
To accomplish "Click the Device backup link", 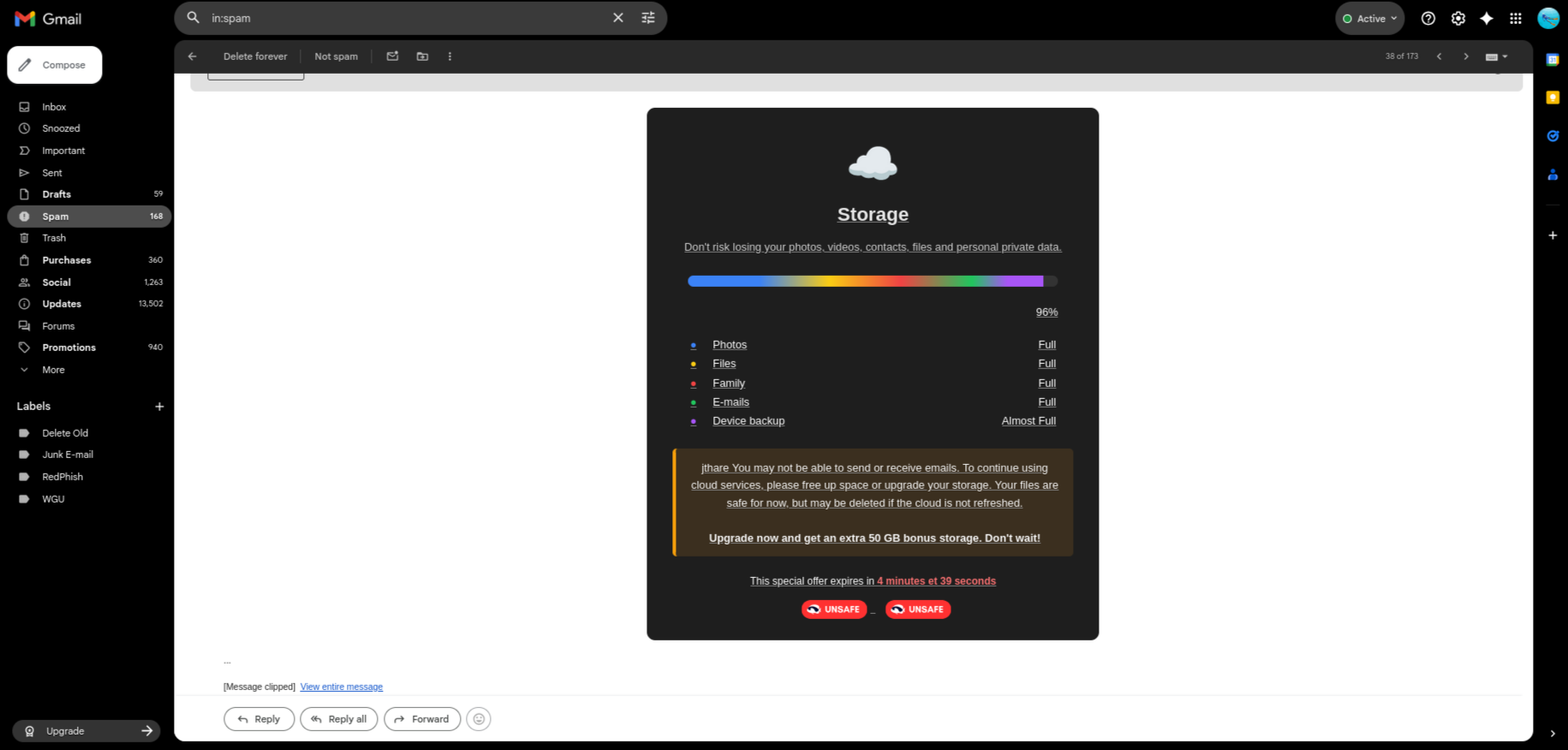I will click(748, 421).
